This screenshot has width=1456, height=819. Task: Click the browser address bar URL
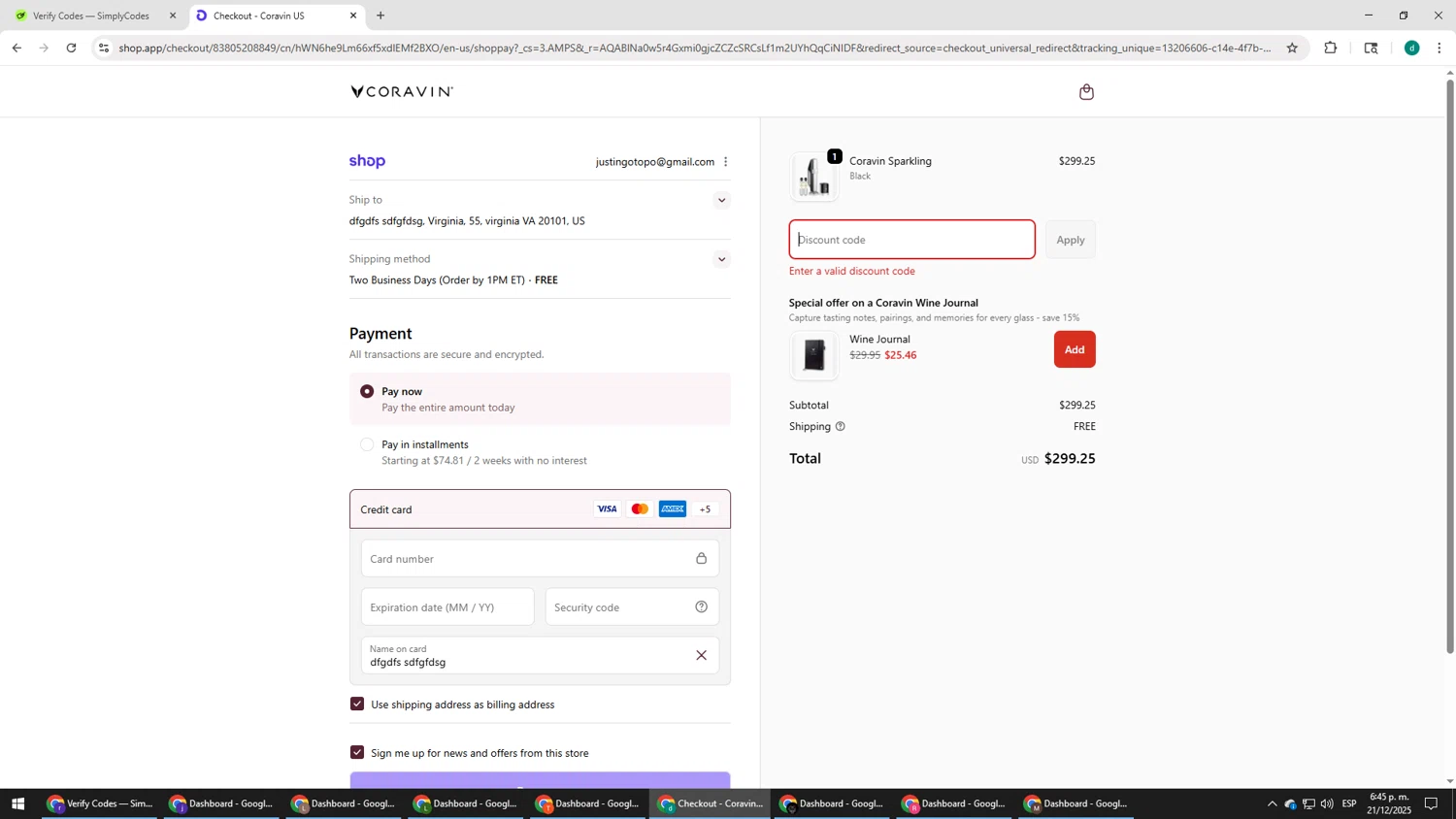tap(694, 48)
